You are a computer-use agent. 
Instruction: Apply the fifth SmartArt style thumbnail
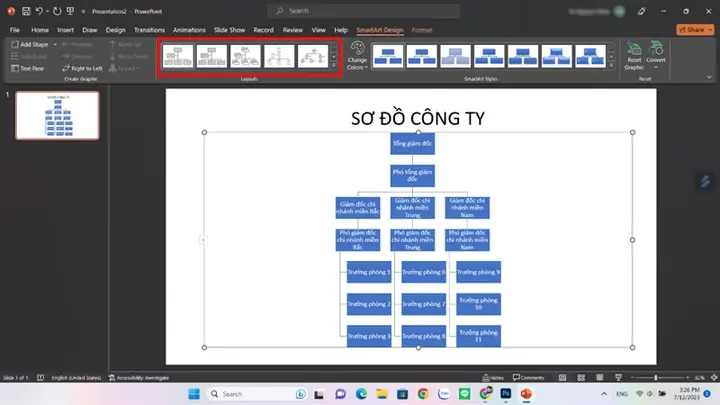click(523, 56)
